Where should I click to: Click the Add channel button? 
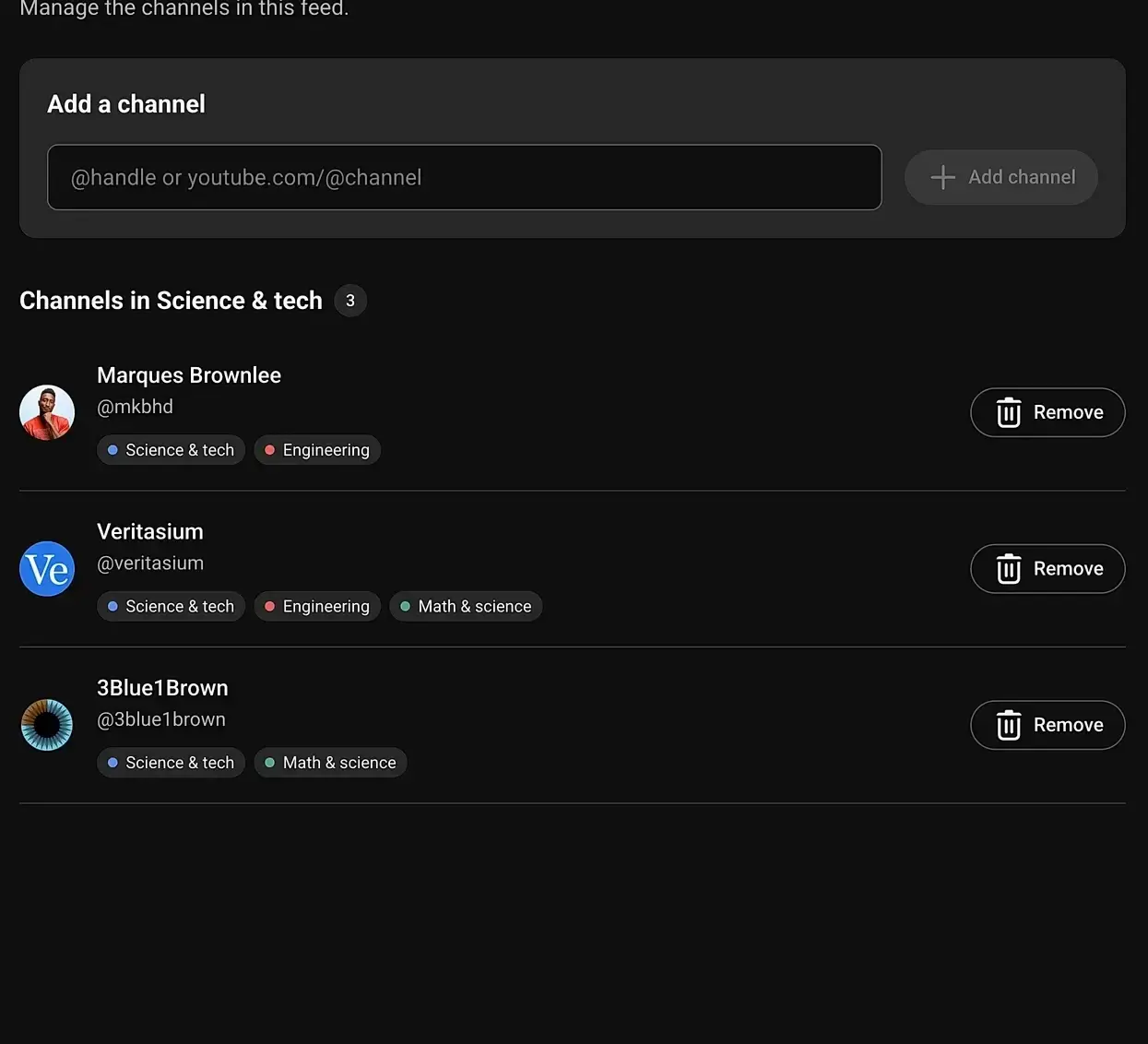1000,177
